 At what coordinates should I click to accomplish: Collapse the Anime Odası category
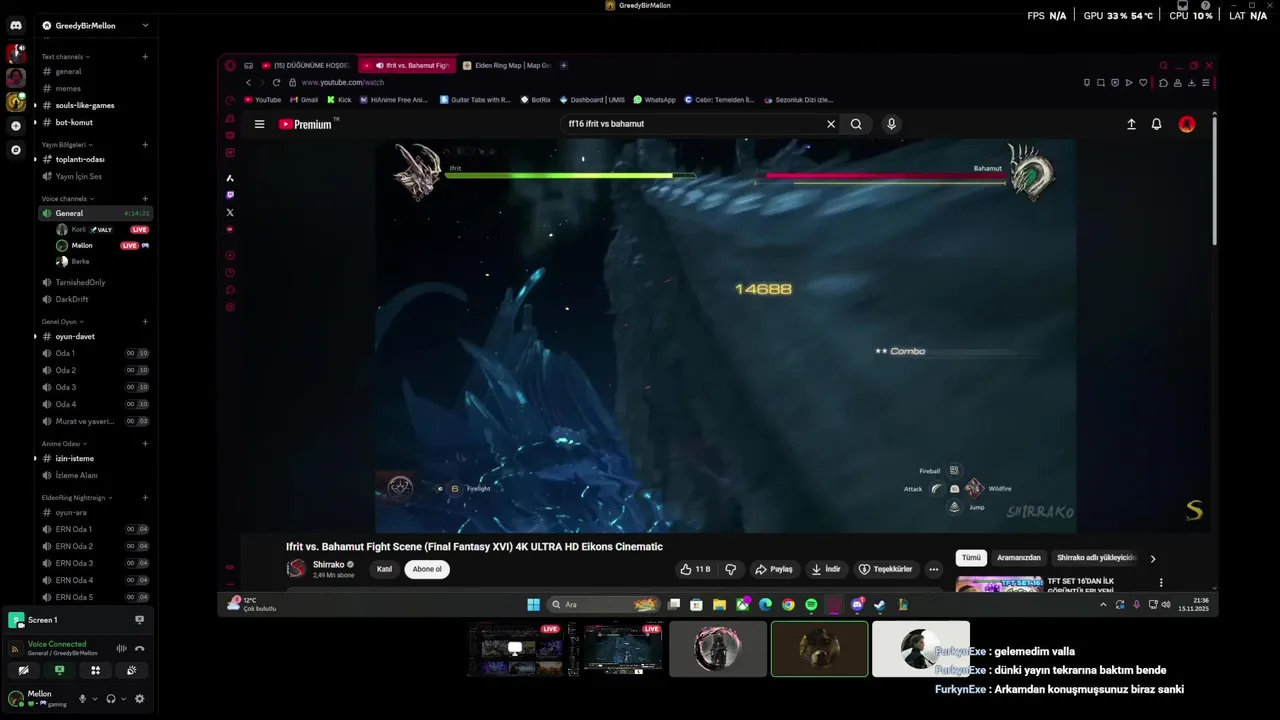[x=64, y=444]
